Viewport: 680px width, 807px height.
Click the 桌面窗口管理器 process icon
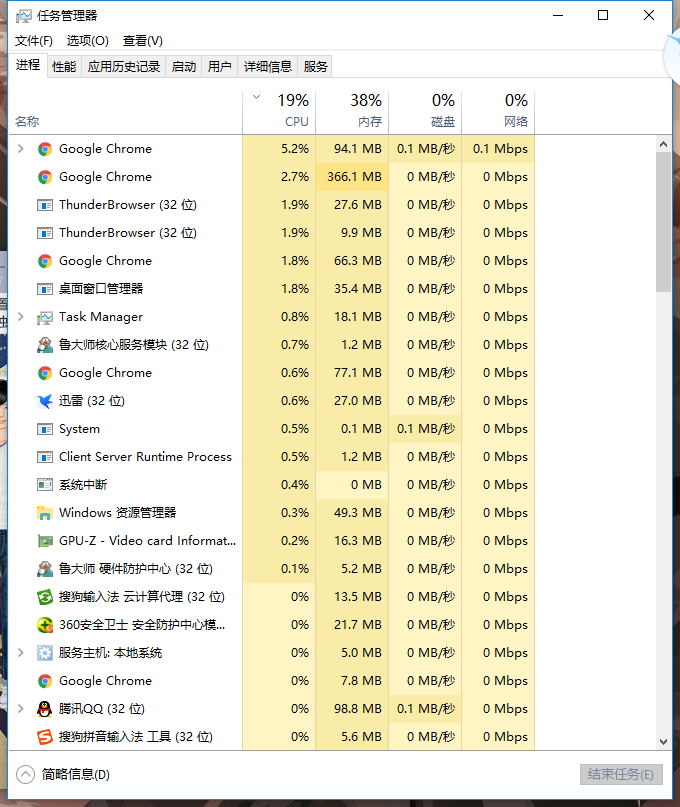pyautogui.click(x=45, y=289)
